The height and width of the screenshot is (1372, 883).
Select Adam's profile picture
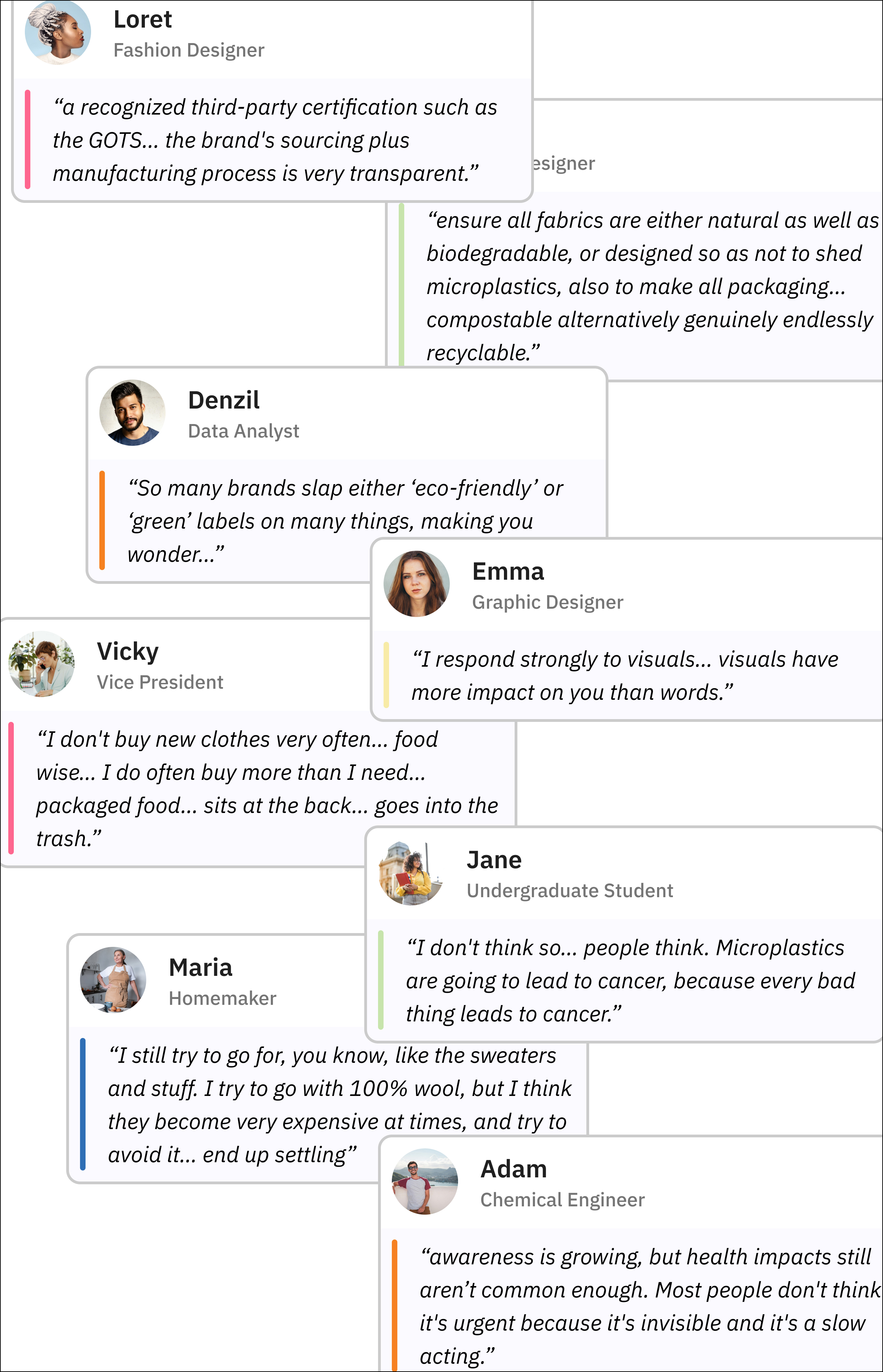tap(425, 1181)
